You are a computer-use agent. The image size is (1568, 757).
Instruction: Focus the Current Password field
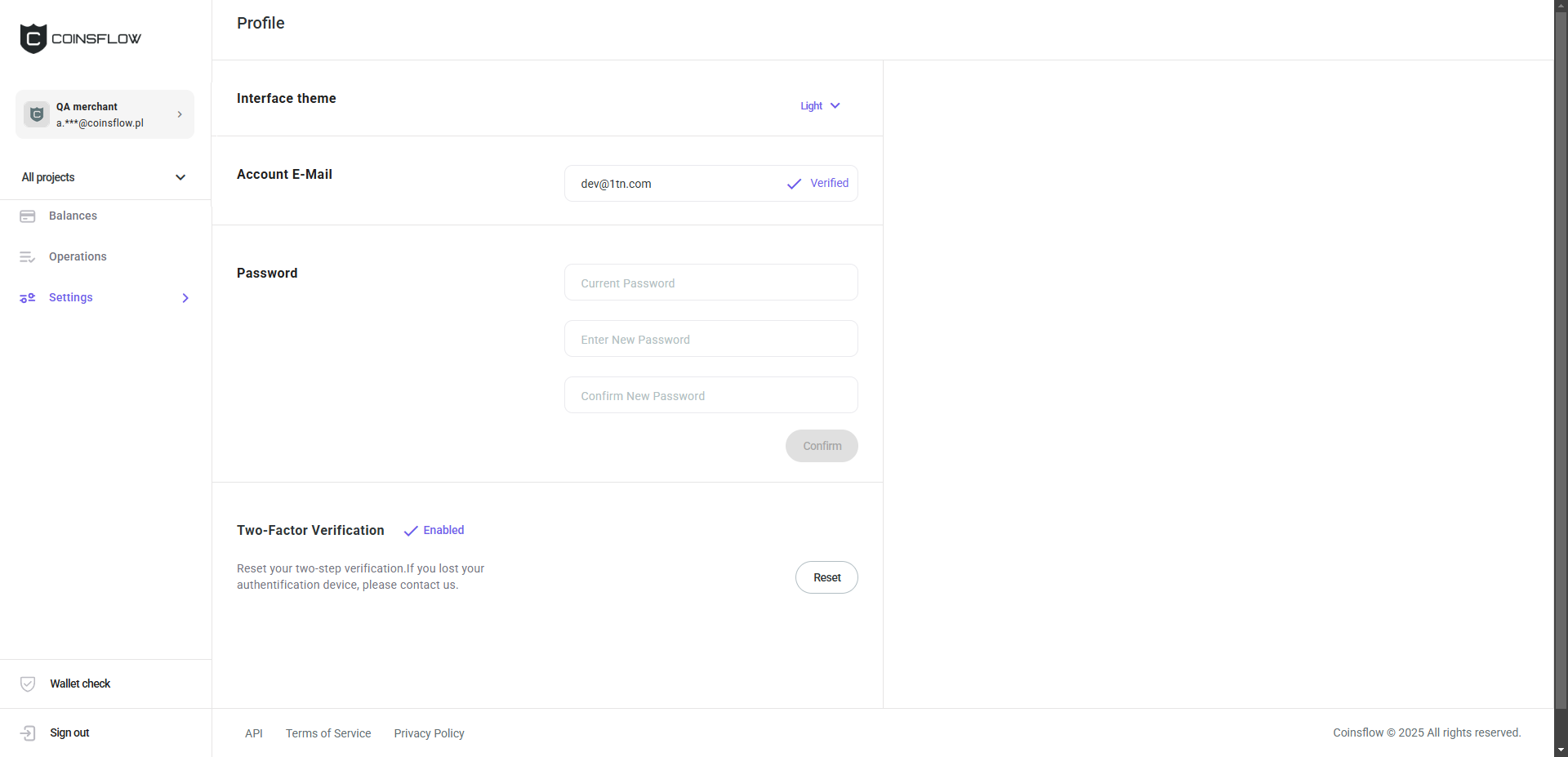click(x=710, y=283)
